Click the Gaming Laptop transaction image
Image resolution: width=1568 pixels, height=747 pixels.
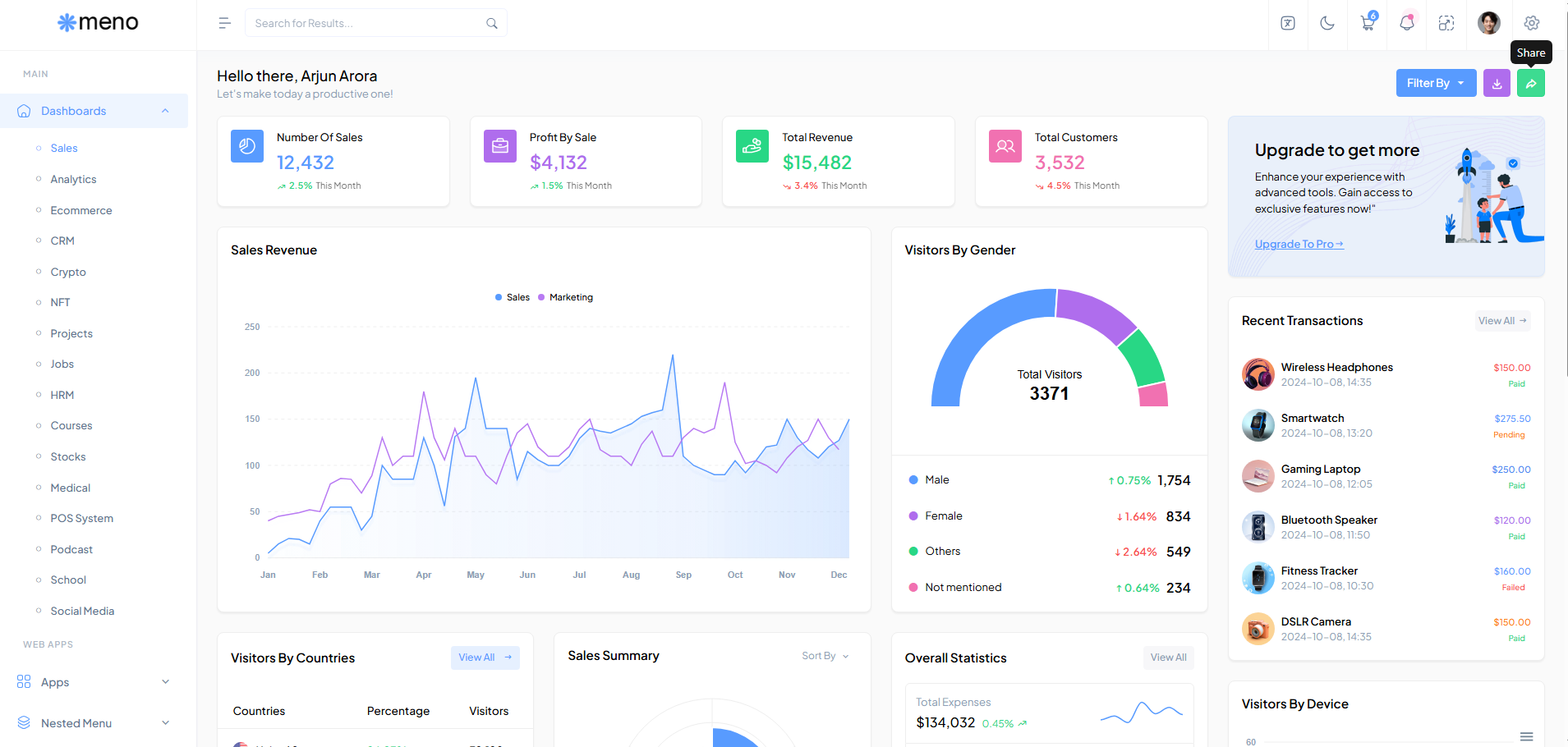(1258, 476)
